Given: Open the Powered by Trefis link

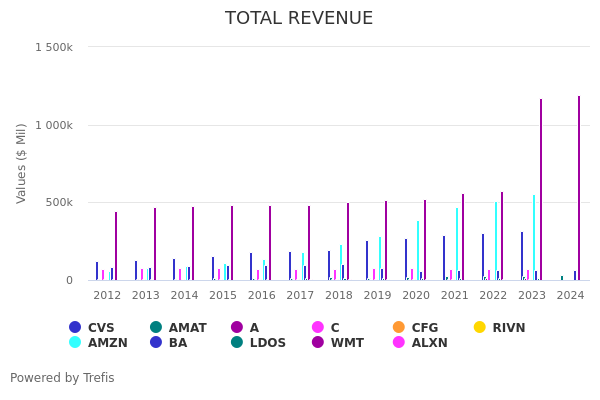Looking at the screenshot, I should tap(62, 378).
